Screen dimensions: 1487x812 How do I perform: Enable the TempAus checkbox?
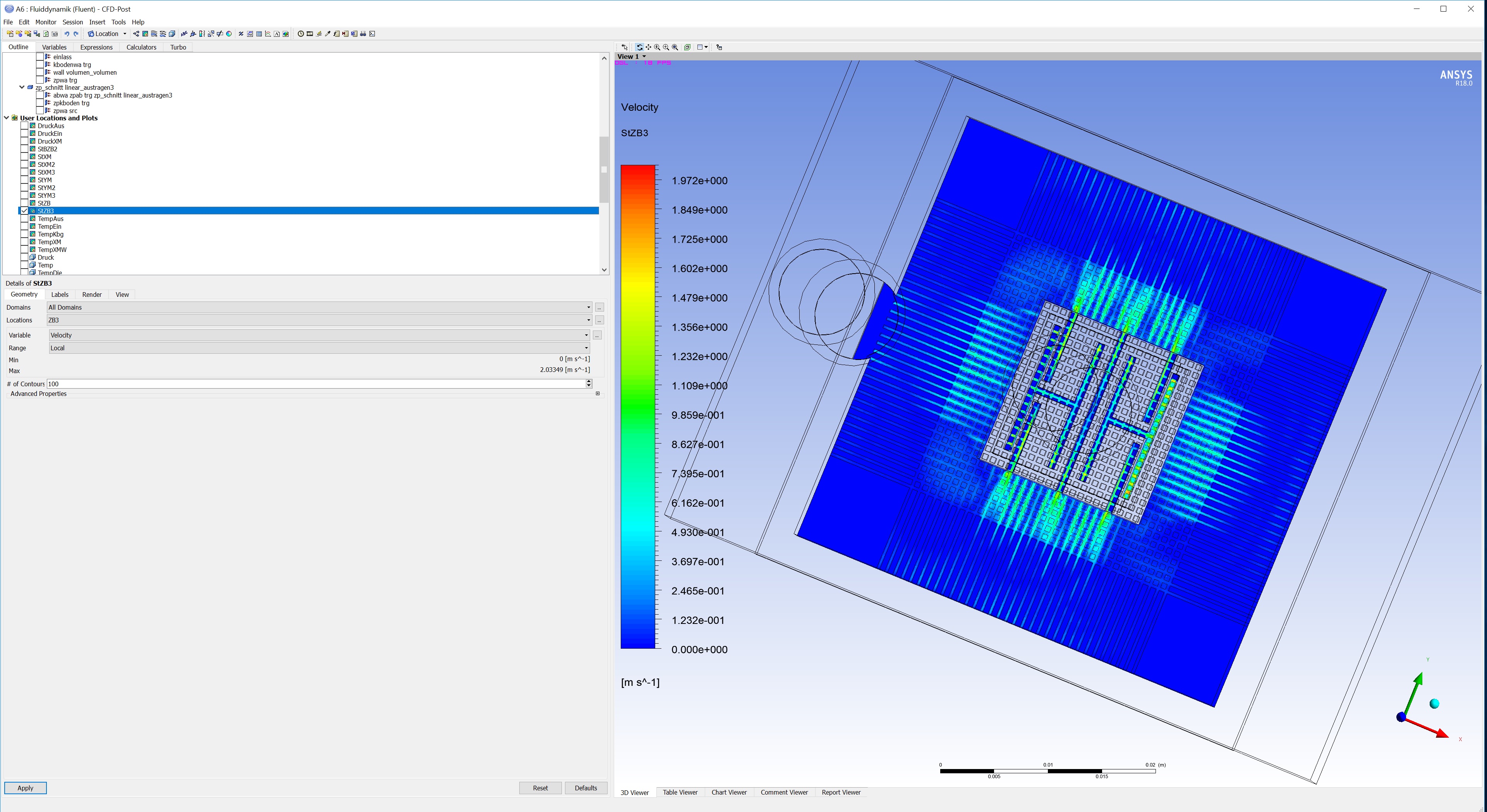point(24,219)
